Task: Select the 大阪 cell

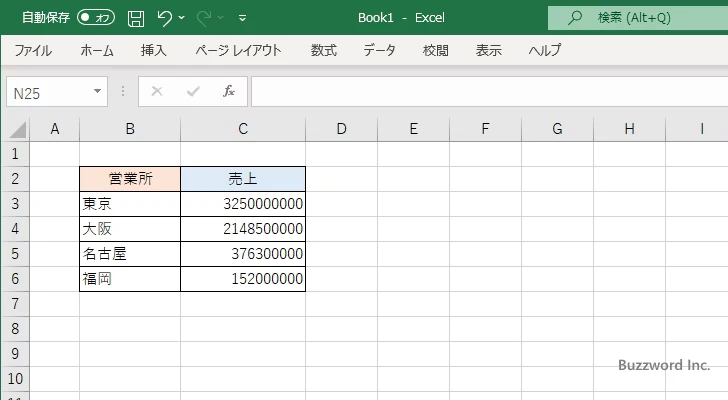Action: point(130,229)
